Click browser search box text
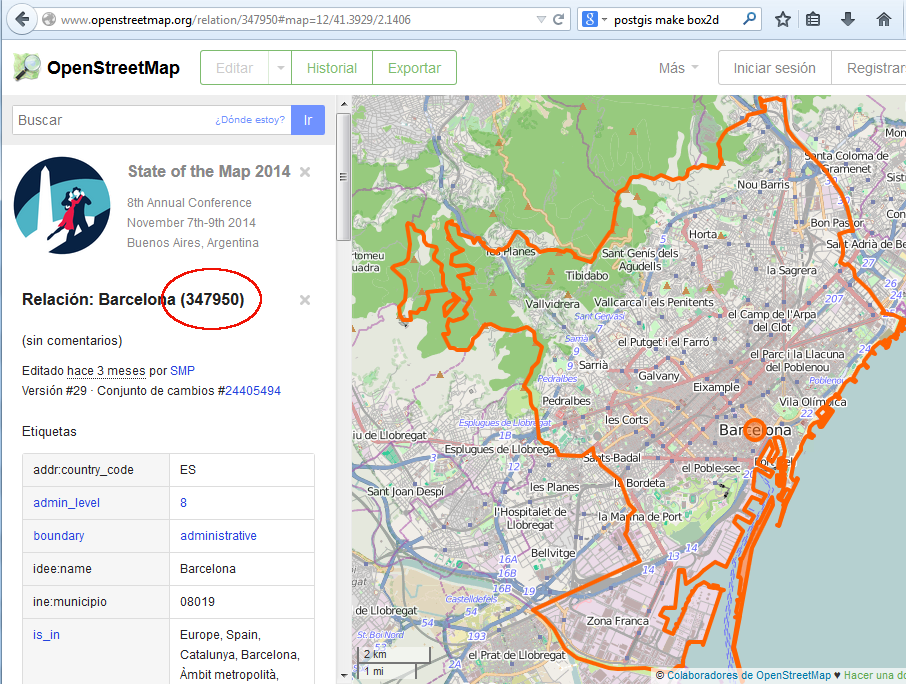906x684 pixels. 666,20
